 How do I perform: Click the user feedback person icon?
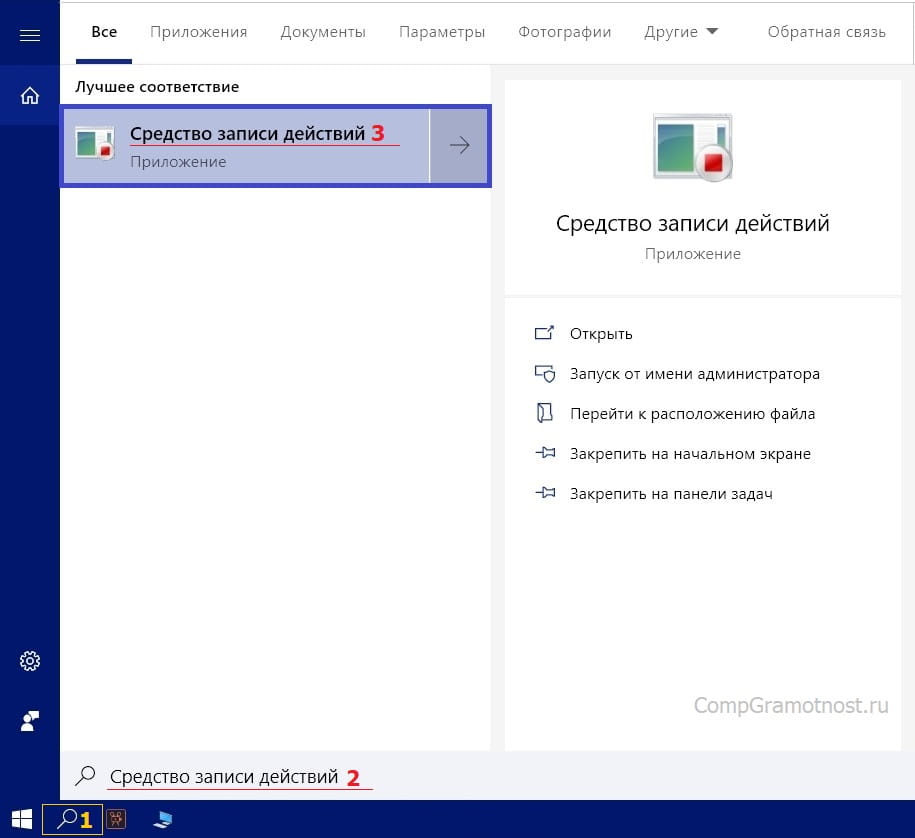tap(30, 721)
